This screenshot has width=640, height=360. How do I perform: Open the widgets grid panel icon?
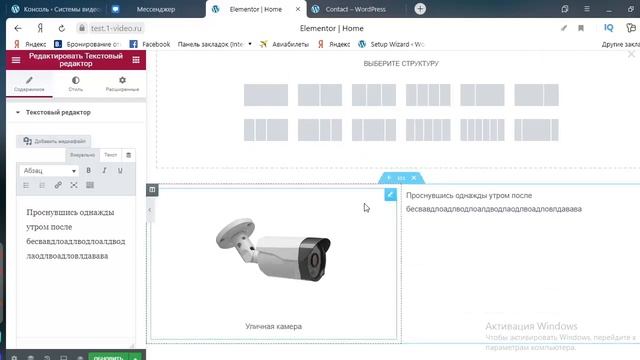136,60
